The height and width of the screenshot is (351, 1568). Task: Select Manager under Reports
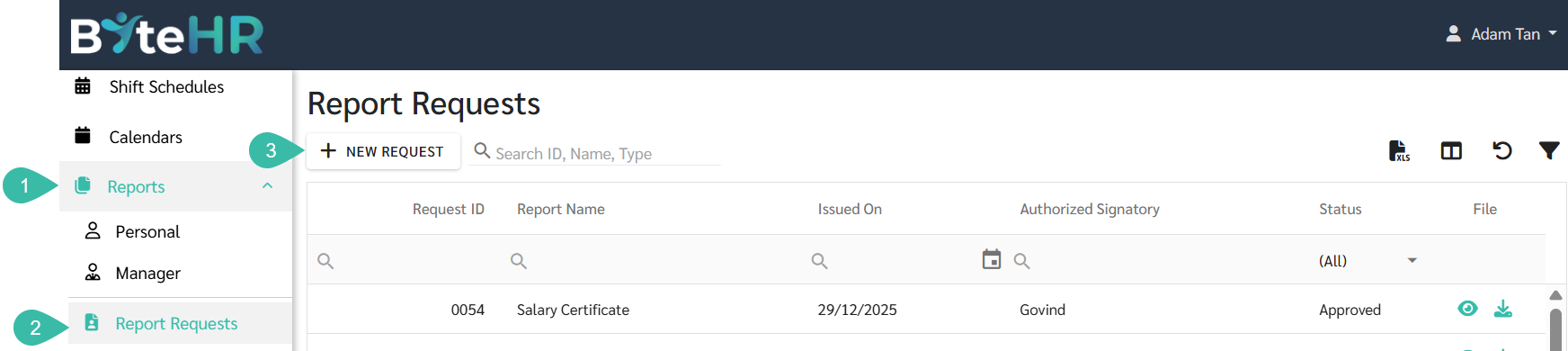147,273
